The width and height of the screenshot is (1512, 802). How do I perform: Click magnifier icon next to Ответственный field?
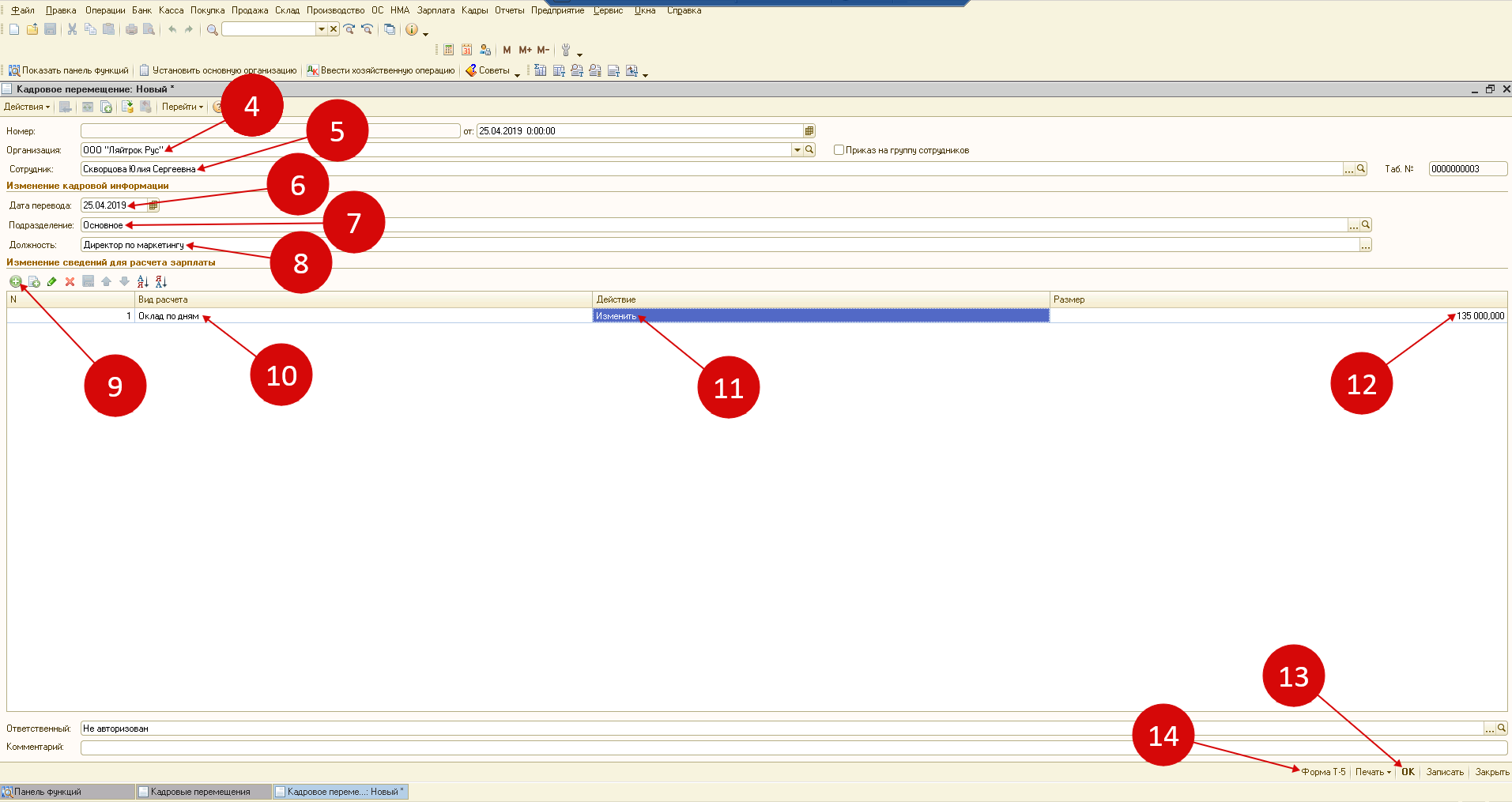click(1502, 729)
